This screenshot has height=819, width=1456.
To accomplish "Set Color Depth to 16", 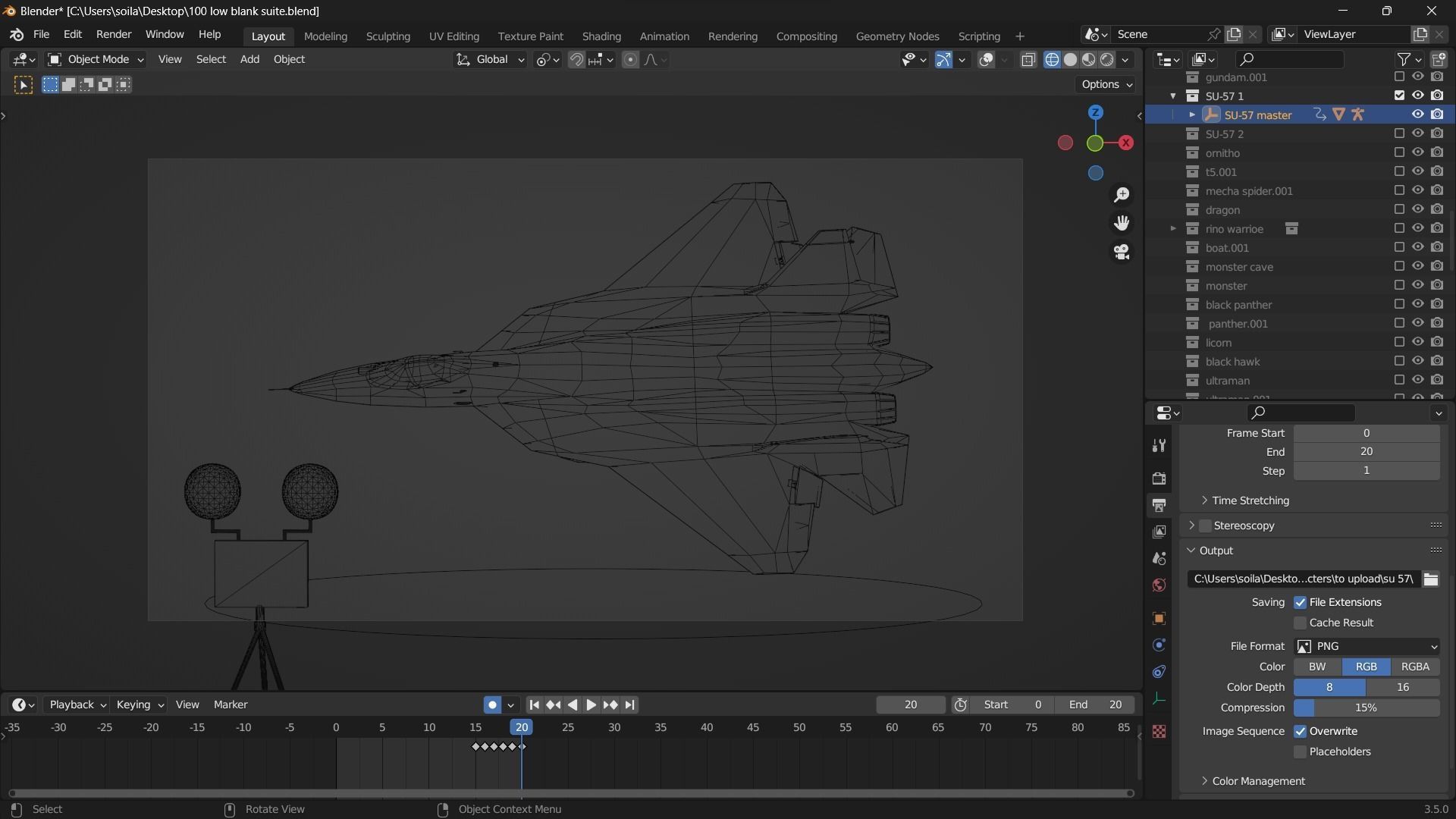I will (1403, 688).
